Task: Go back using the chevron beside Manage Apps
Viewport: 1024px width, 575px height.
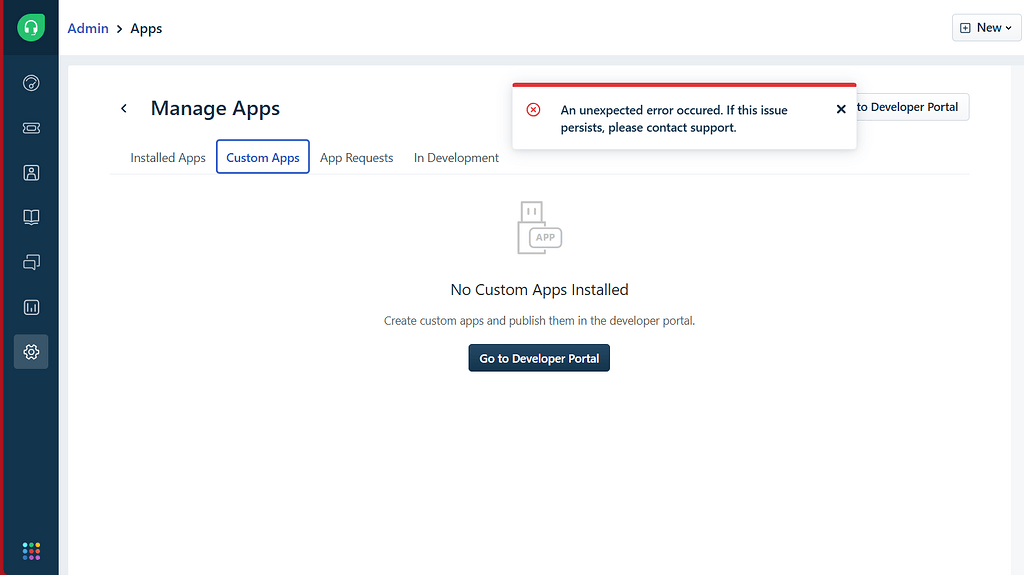Action: tap(124, 108)
